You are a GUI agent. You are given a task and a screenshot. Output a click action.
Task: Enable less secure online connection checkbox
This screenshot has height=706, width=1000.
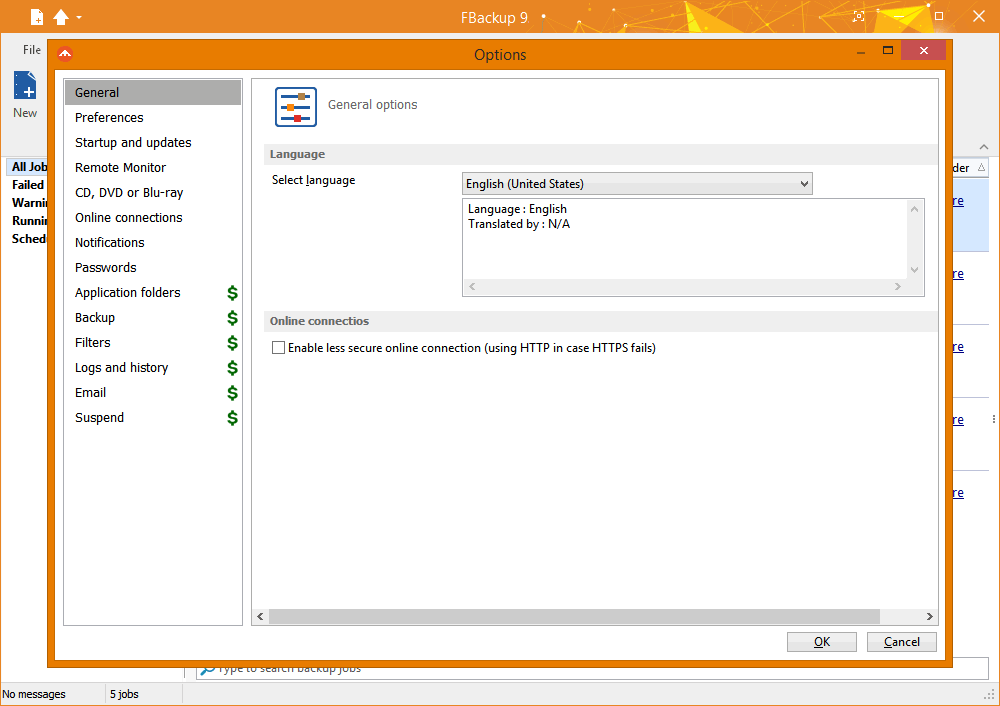click(278, 348)
